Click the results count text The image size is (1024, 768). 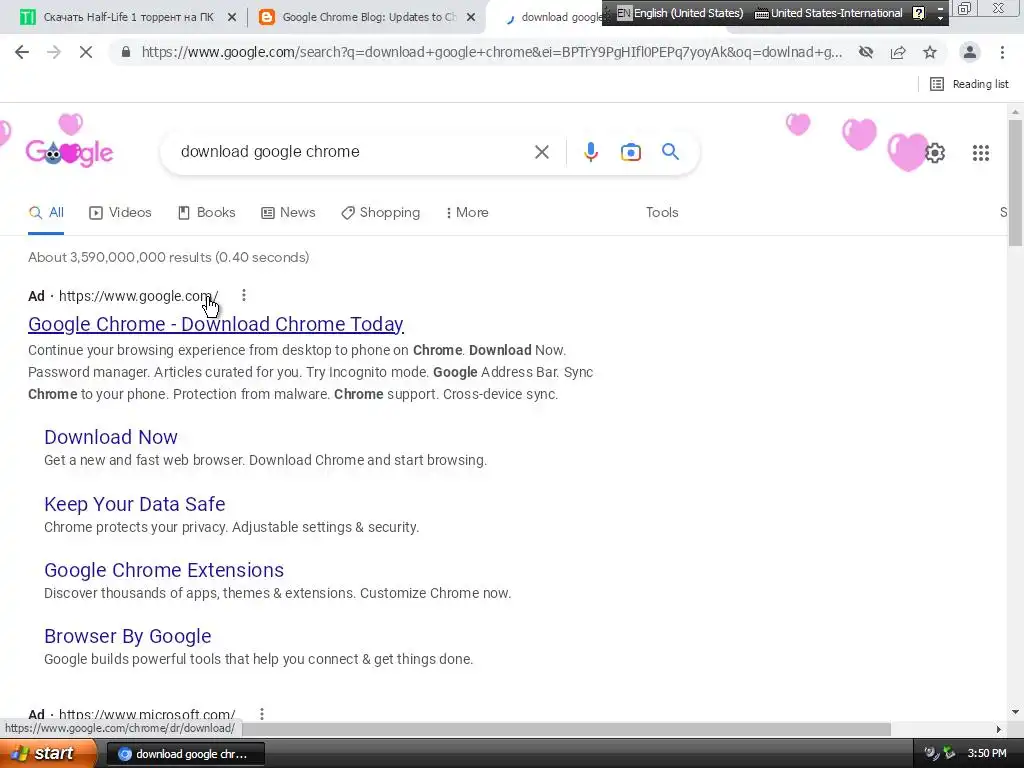point(168,257)
